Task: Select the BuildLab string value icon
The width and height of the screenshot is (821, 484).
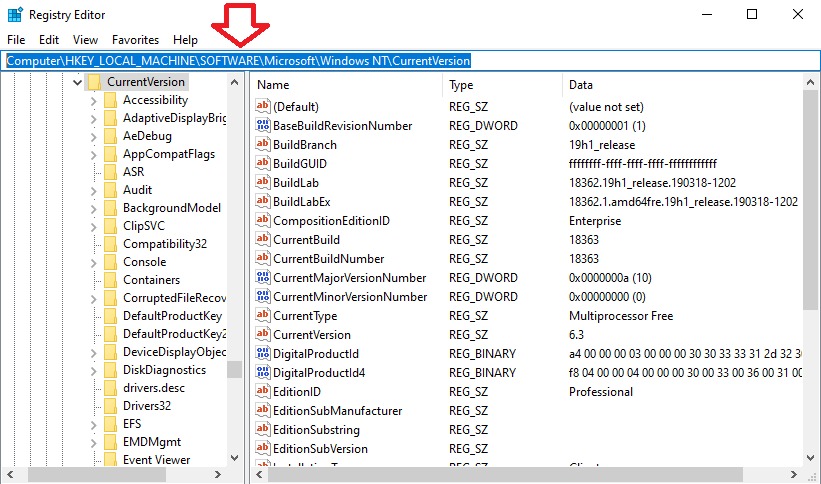Action: (262, 182)
